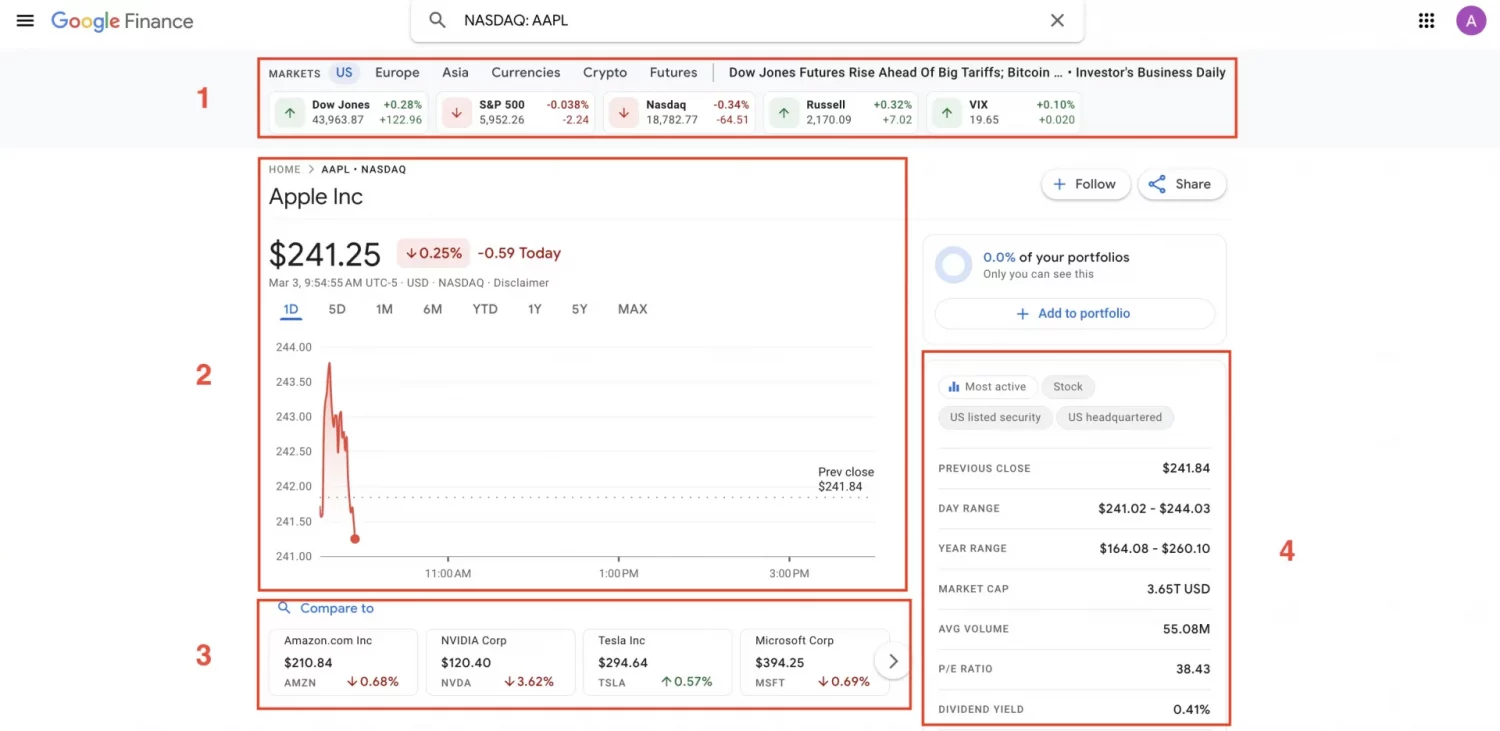Switch chart to YTD range
Image resolution: width=1500 pixels, height=731 pixels.
tap(485, 309)
